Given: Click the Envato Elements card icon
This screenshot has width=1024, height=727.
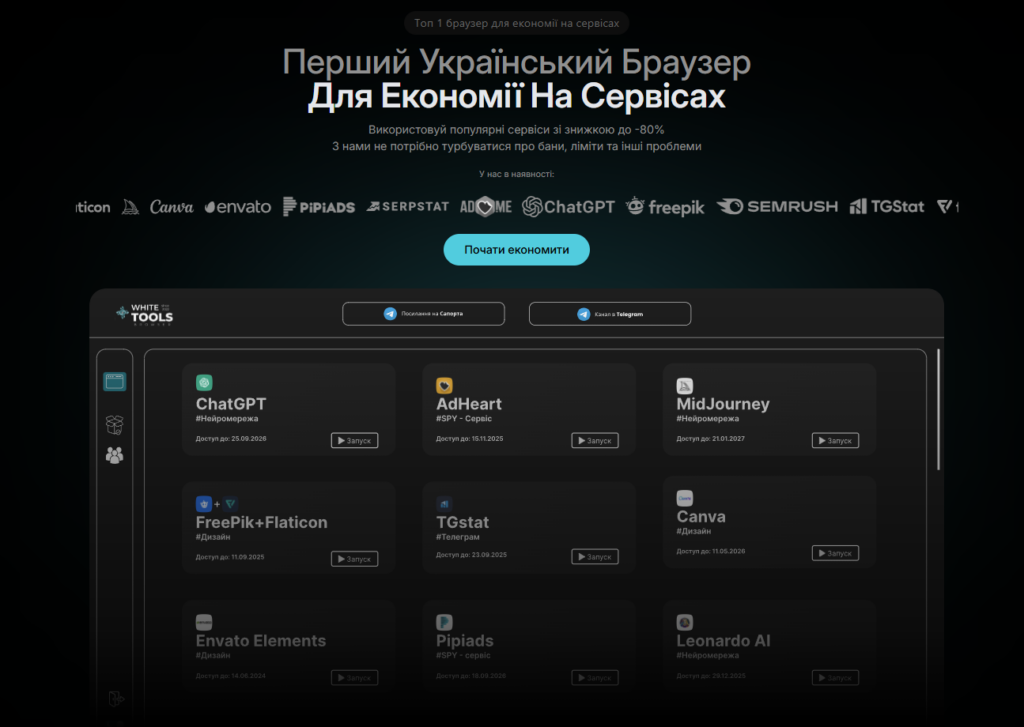Looking at the screenshot, I should tap(204, 622).
